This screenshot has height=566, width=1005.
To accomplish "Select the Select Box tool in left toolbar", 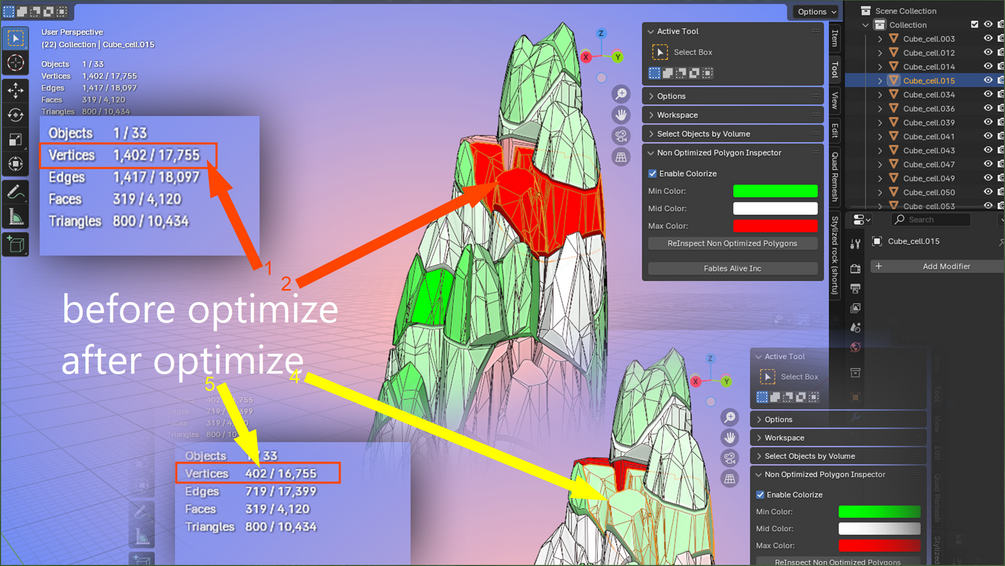I will 15,38.
